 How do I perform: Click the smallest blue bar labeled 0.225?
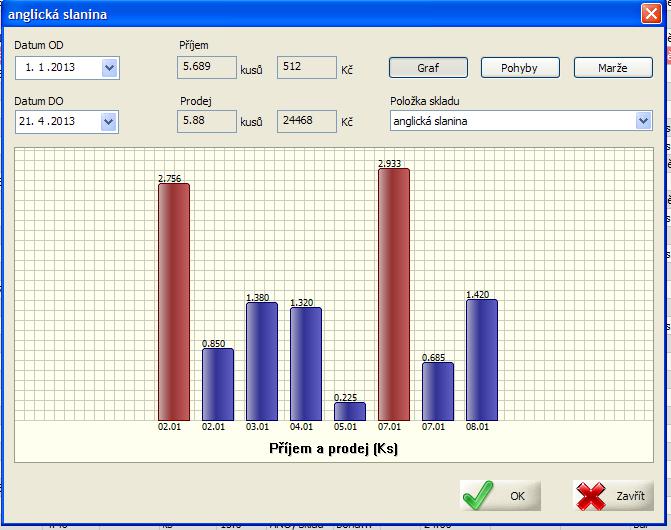pos(349,411)
